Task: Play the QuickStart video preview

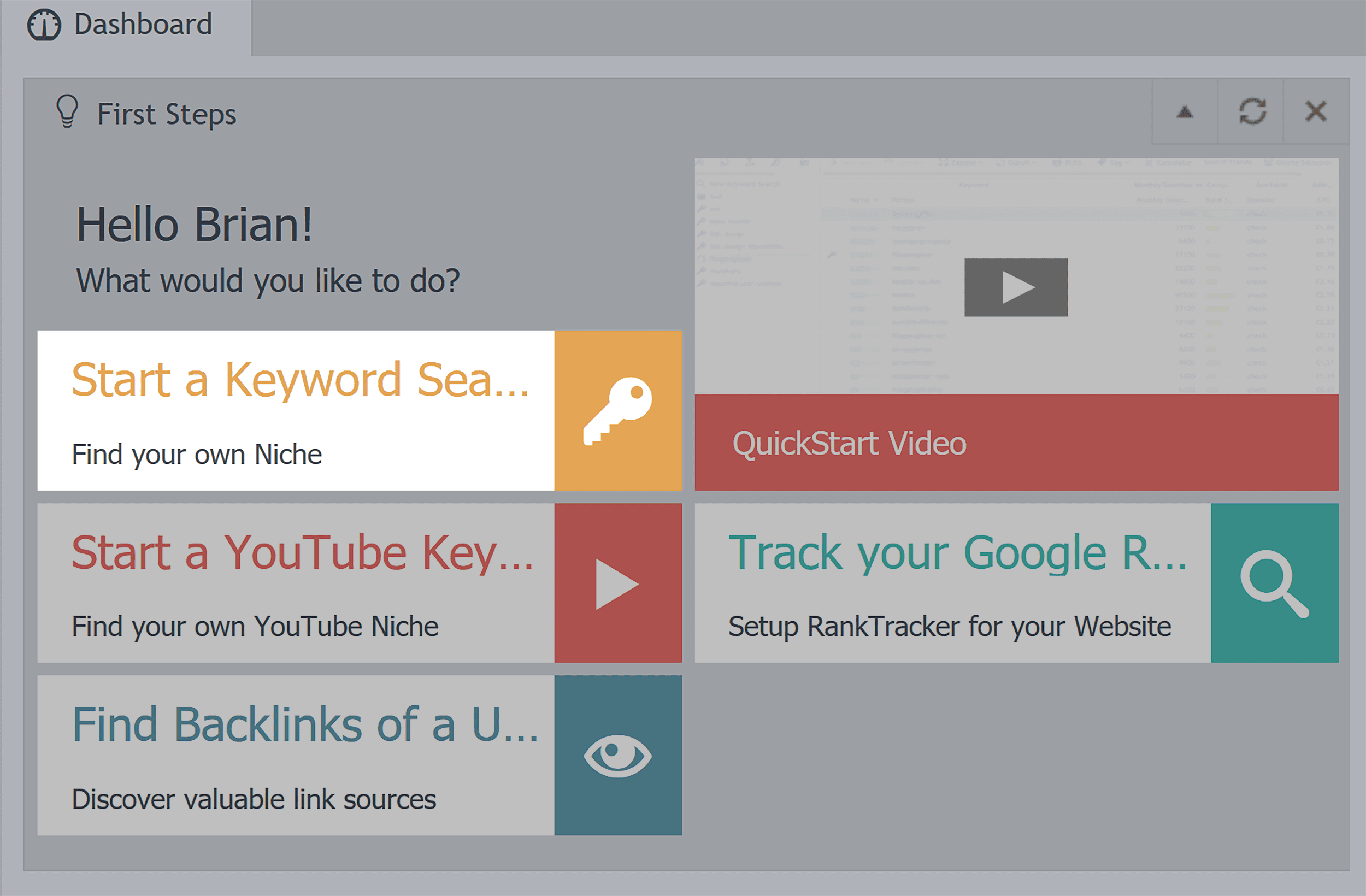Action: click(1016, 287)
